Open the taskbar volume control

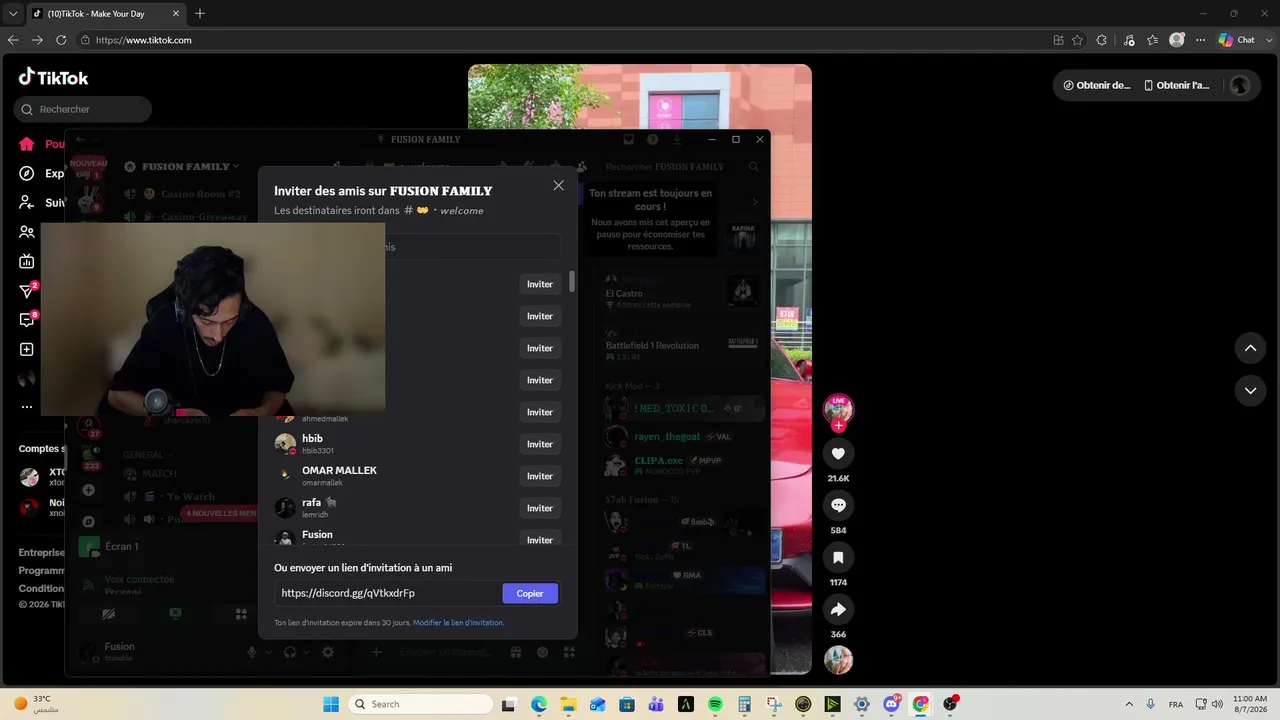click(x=1217, y=704)
